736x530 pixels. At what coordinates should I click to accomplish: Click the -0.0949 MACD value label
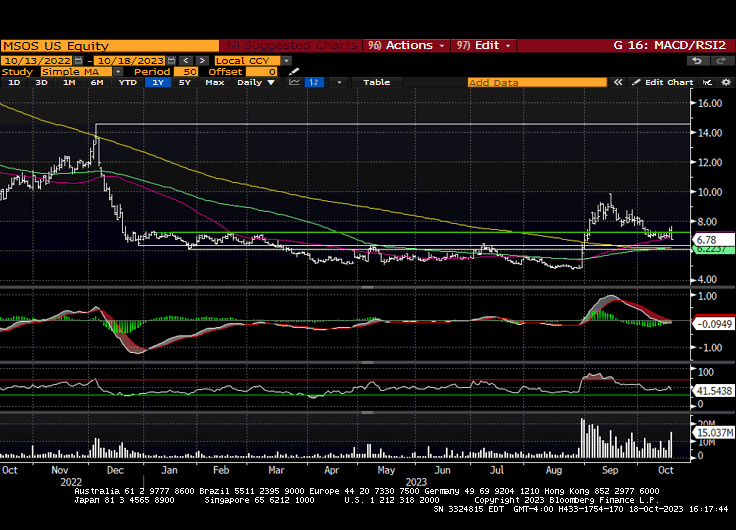coord(714,324)
